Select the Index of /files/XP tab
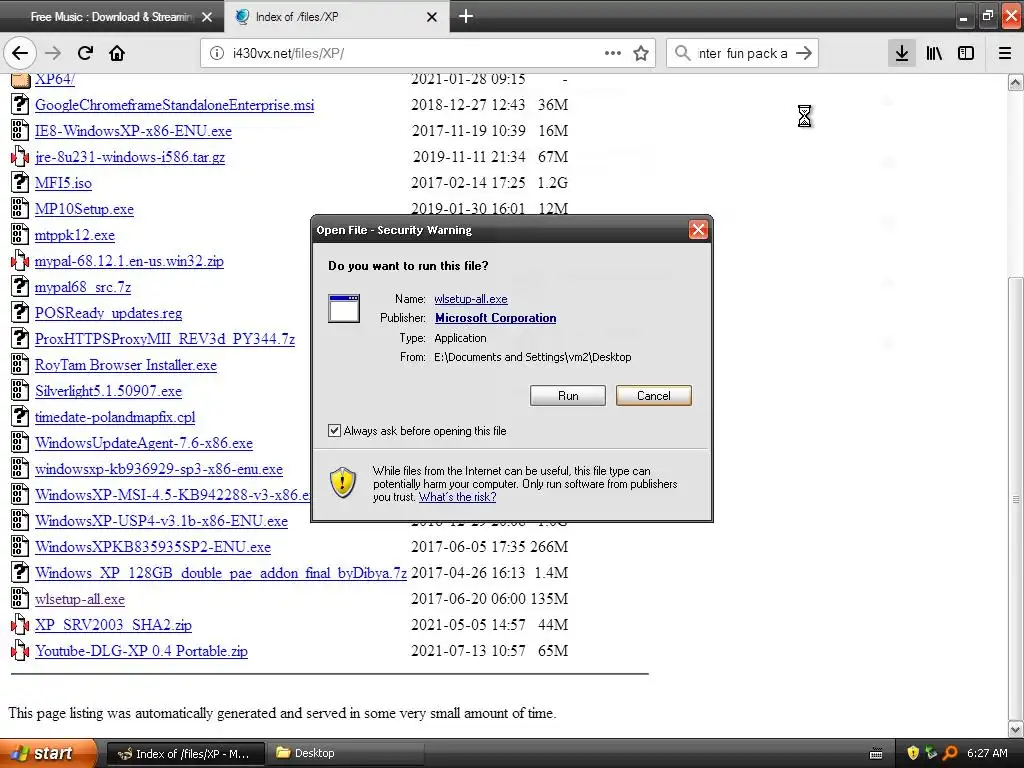The width and height of the screenshot is (1024, 768). [x=337, y=17]
